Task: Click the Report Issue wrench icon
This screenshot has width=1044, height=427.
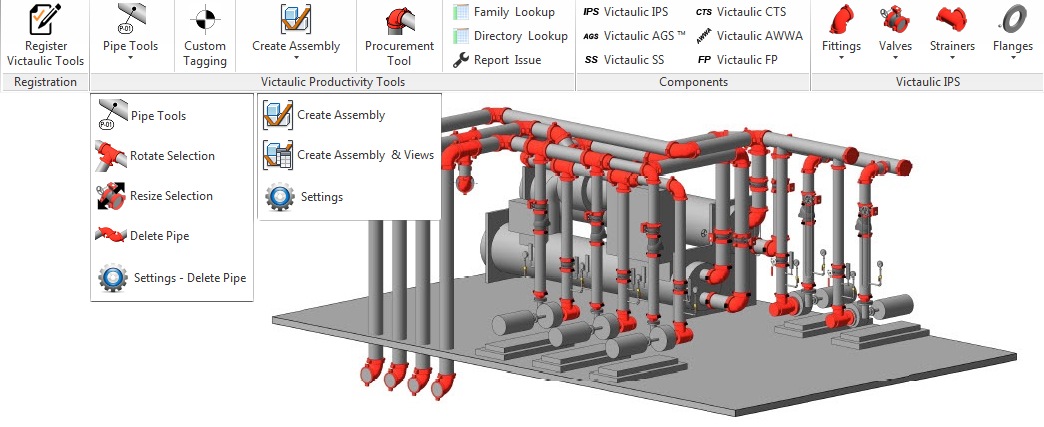Action: click(x=461, y=61)
